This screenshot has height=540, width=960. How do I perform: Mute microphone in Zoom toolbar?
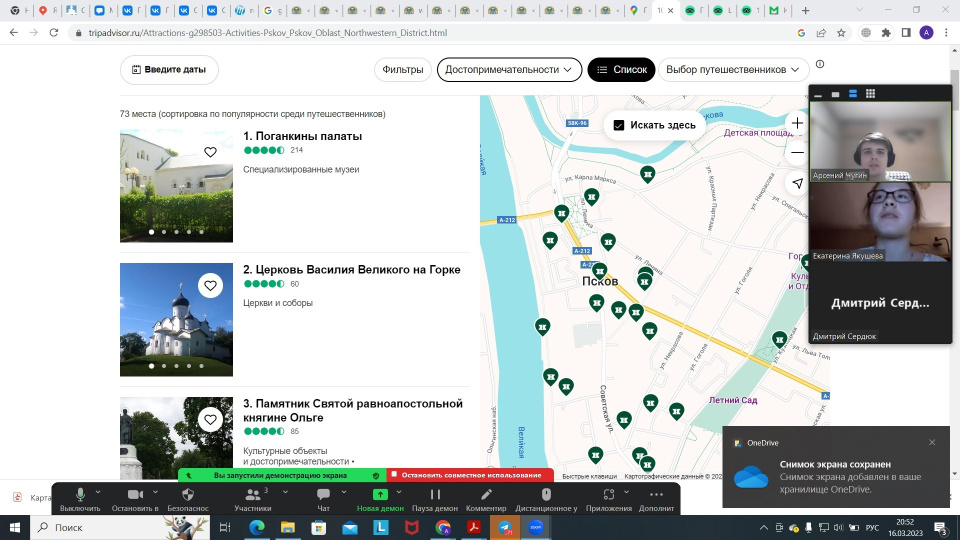coord(80,495)
